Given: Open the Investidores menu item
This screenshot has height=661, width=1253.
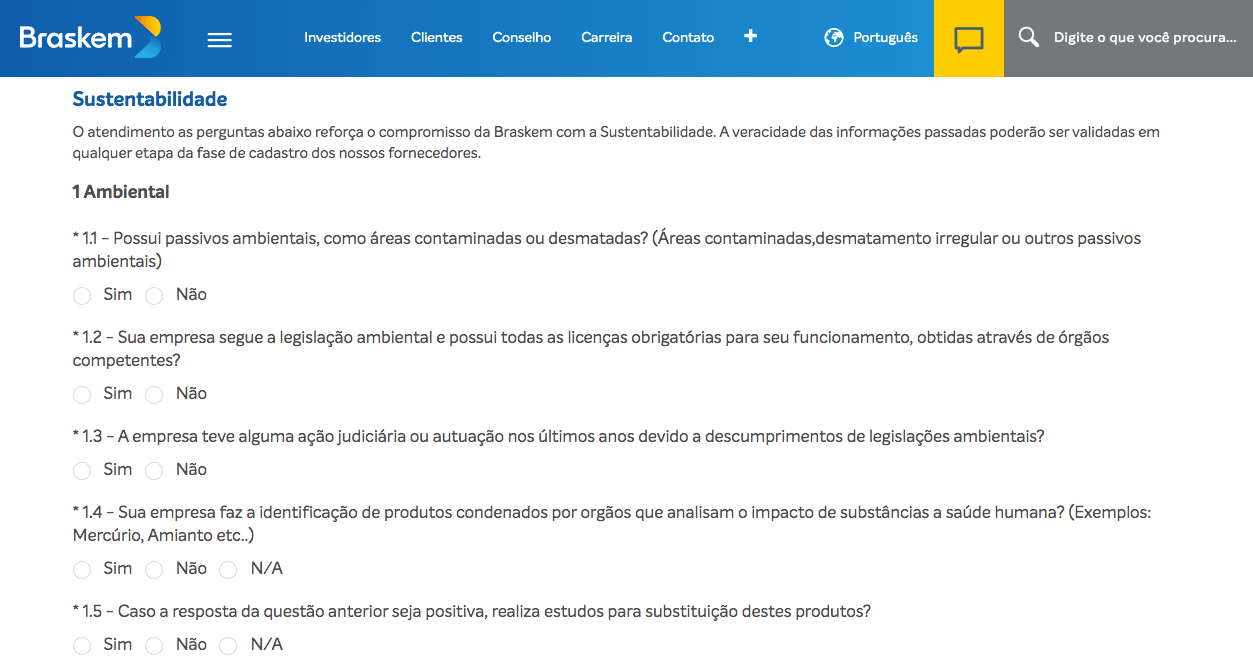Looking at the screenshot, I should (342, 38).
